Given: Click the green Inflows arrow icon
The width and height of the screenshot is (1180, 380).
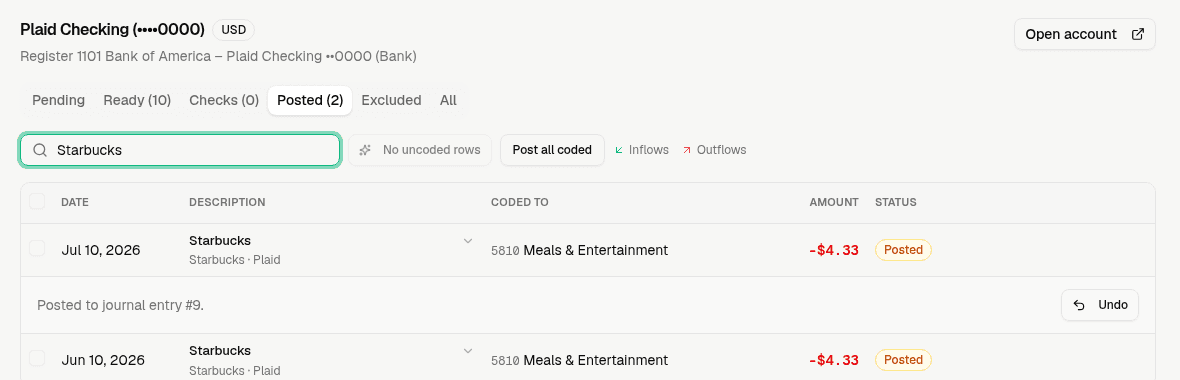Looking at the screenshot, I should [619, 150].
